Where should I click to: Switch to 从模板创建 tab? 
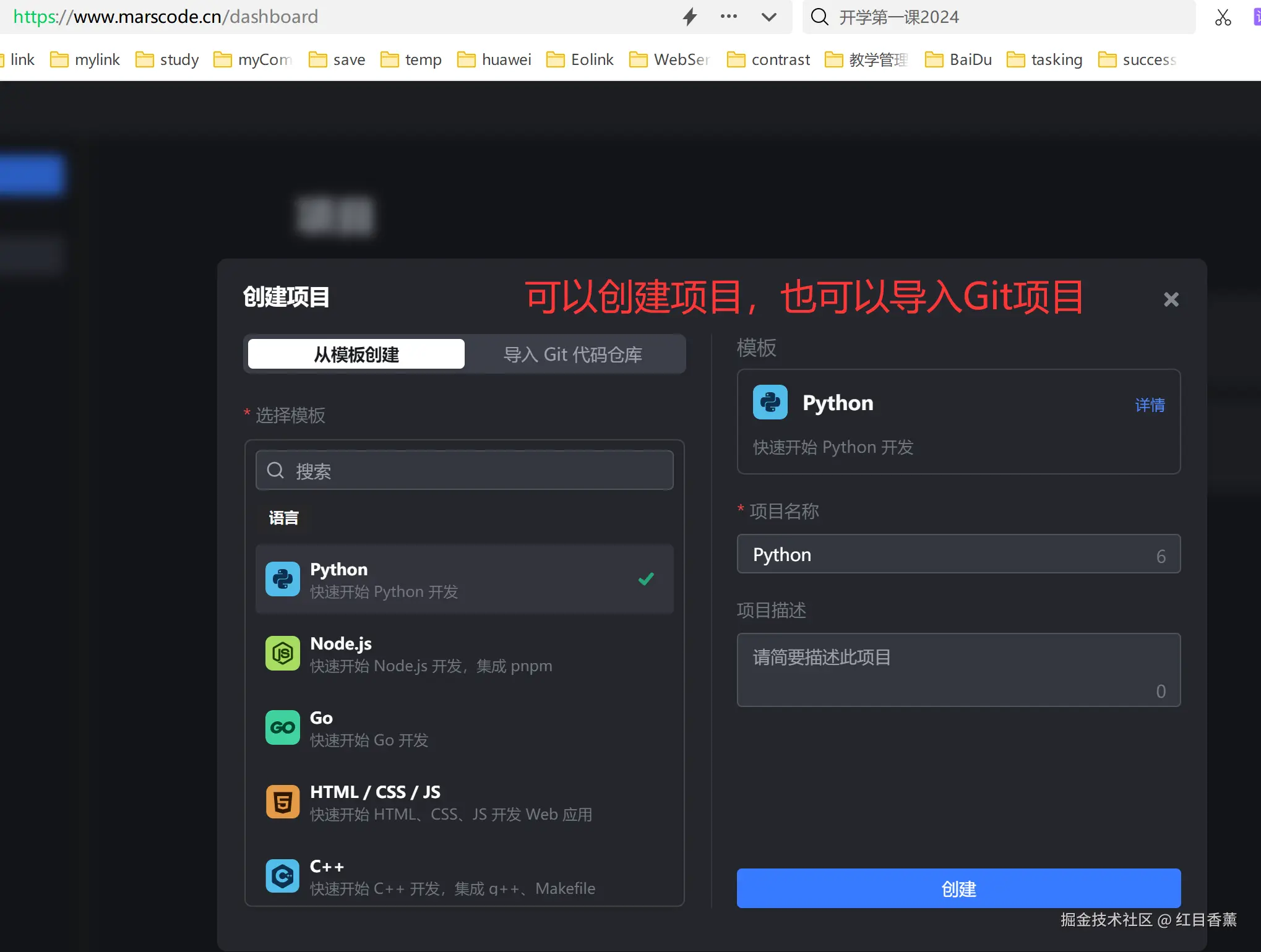(x=356, y=354)
